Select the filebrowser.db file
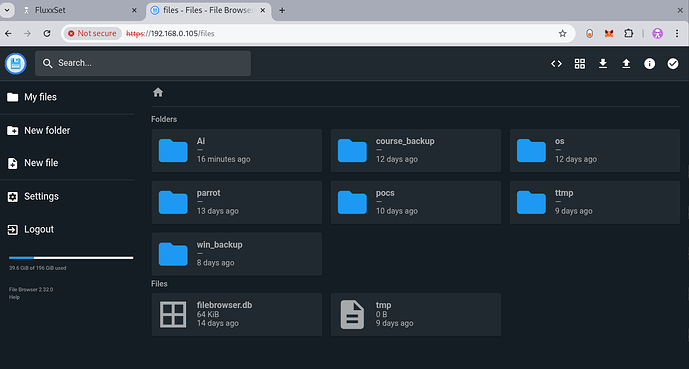The height and width of the screenshot is (369, 689). click(236, 315)
